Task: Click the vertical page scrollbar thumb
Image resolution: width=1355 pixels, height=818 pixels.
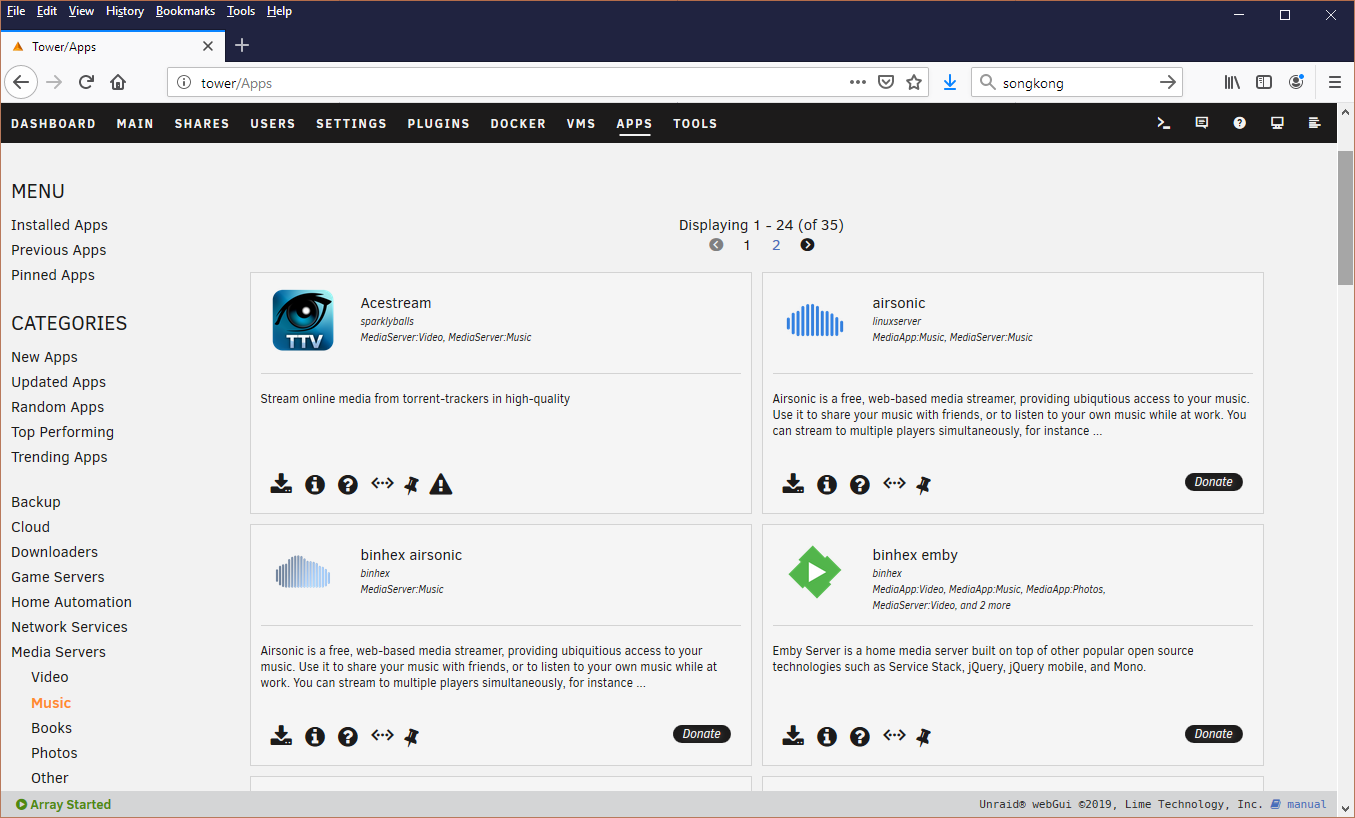Action: pyautogui.click(x=1346, y=217)
